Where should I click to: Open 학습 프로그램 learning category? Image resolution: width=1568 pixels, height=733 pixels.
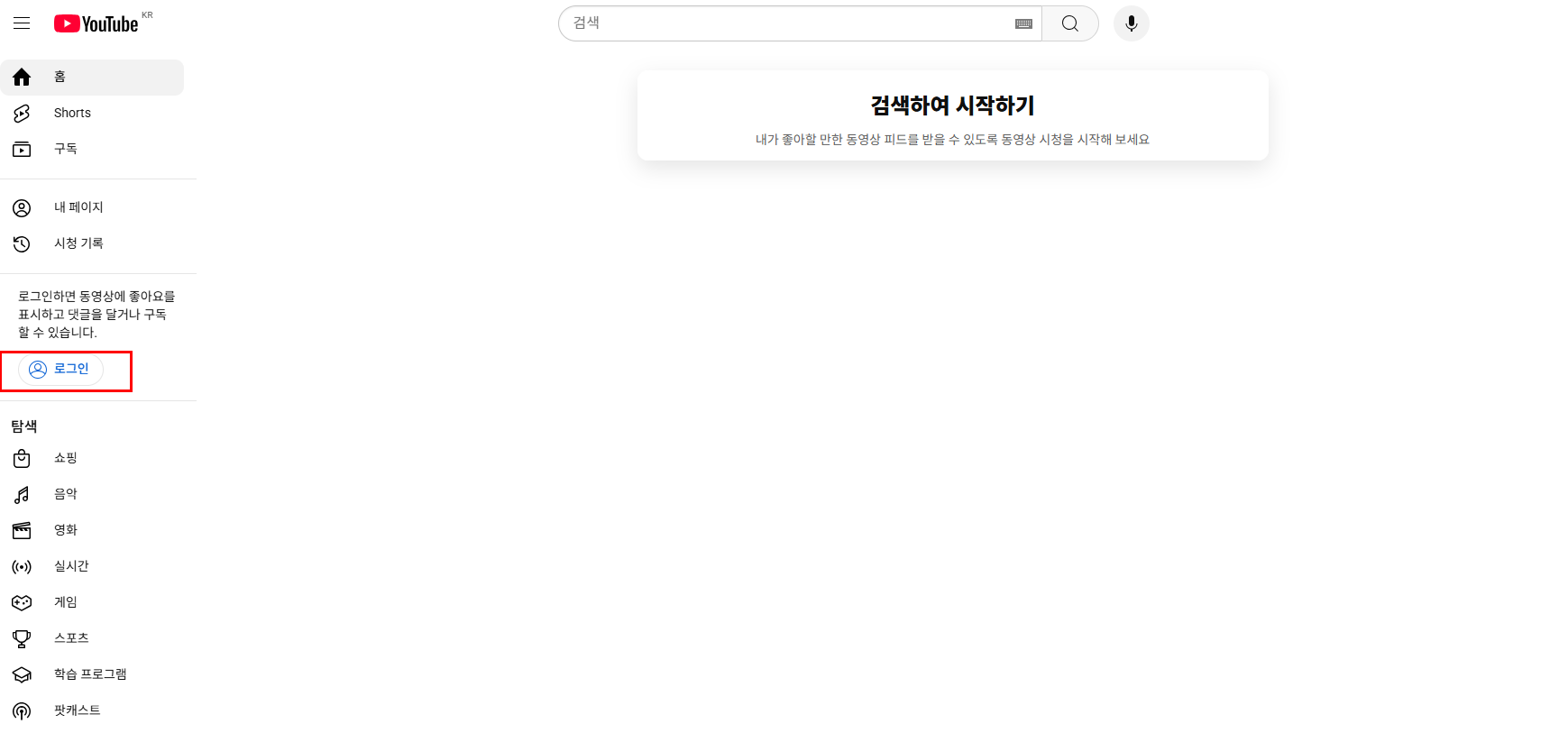tap(90, 674)
